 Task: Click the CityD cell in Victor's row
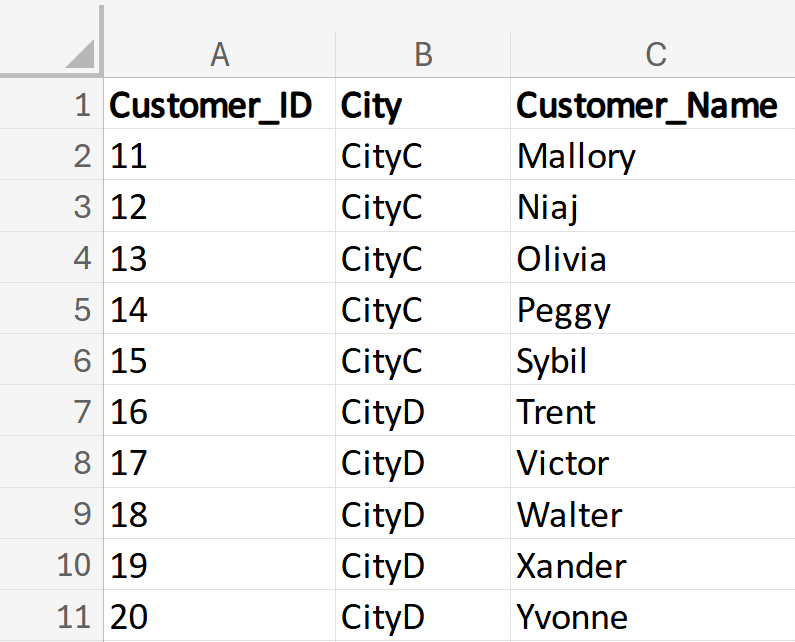383,464
